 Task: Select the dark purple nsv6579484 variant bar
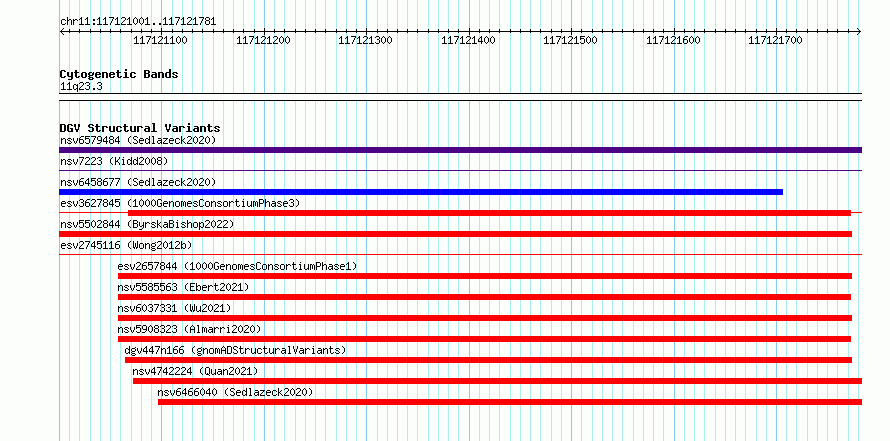click(x=460, y=150)
